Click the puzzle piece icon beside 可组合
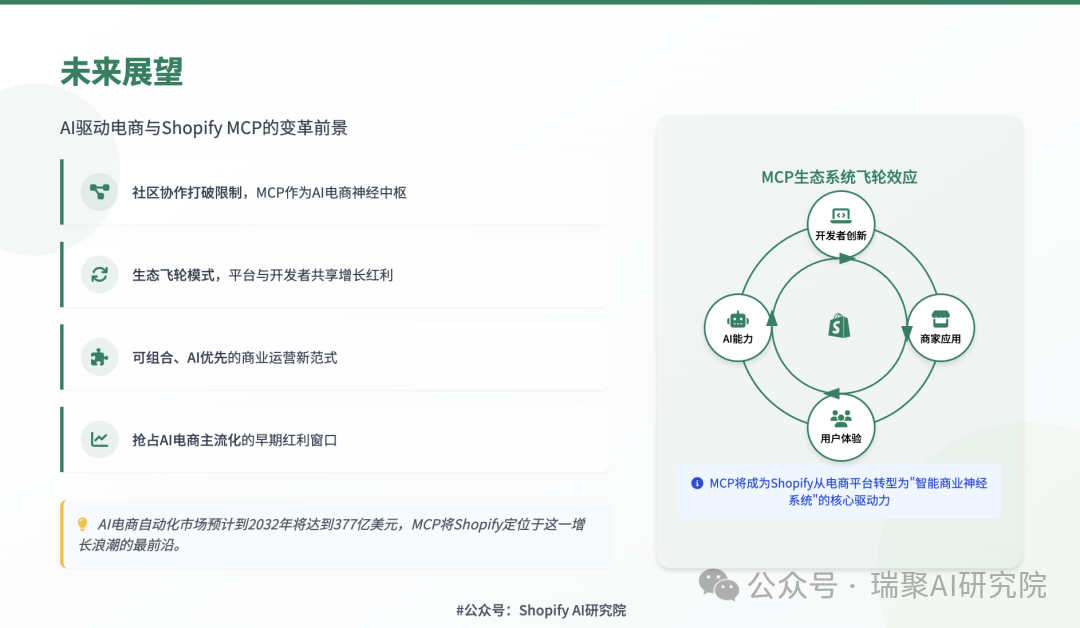1080x628 pixels. [x=99, y=357]
